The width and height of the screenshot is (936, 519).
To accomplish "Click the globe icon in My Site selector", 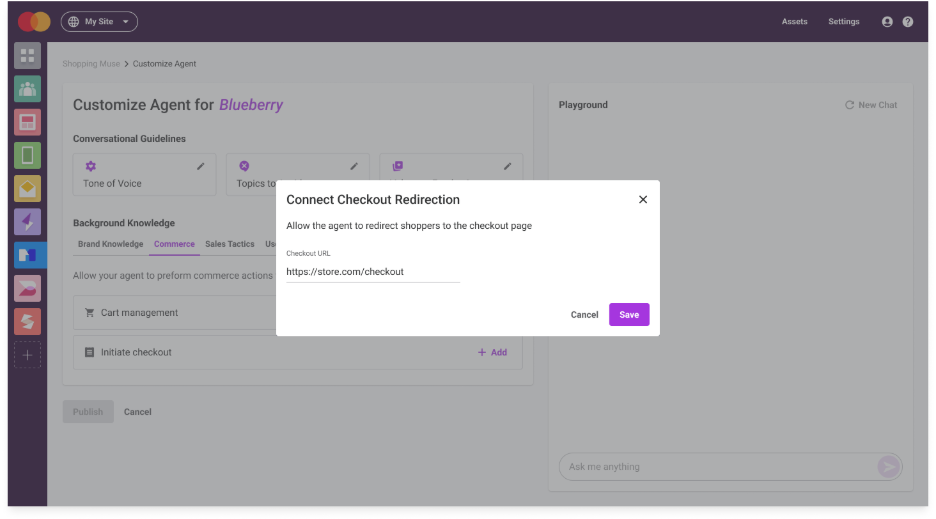I will point(73,22).
